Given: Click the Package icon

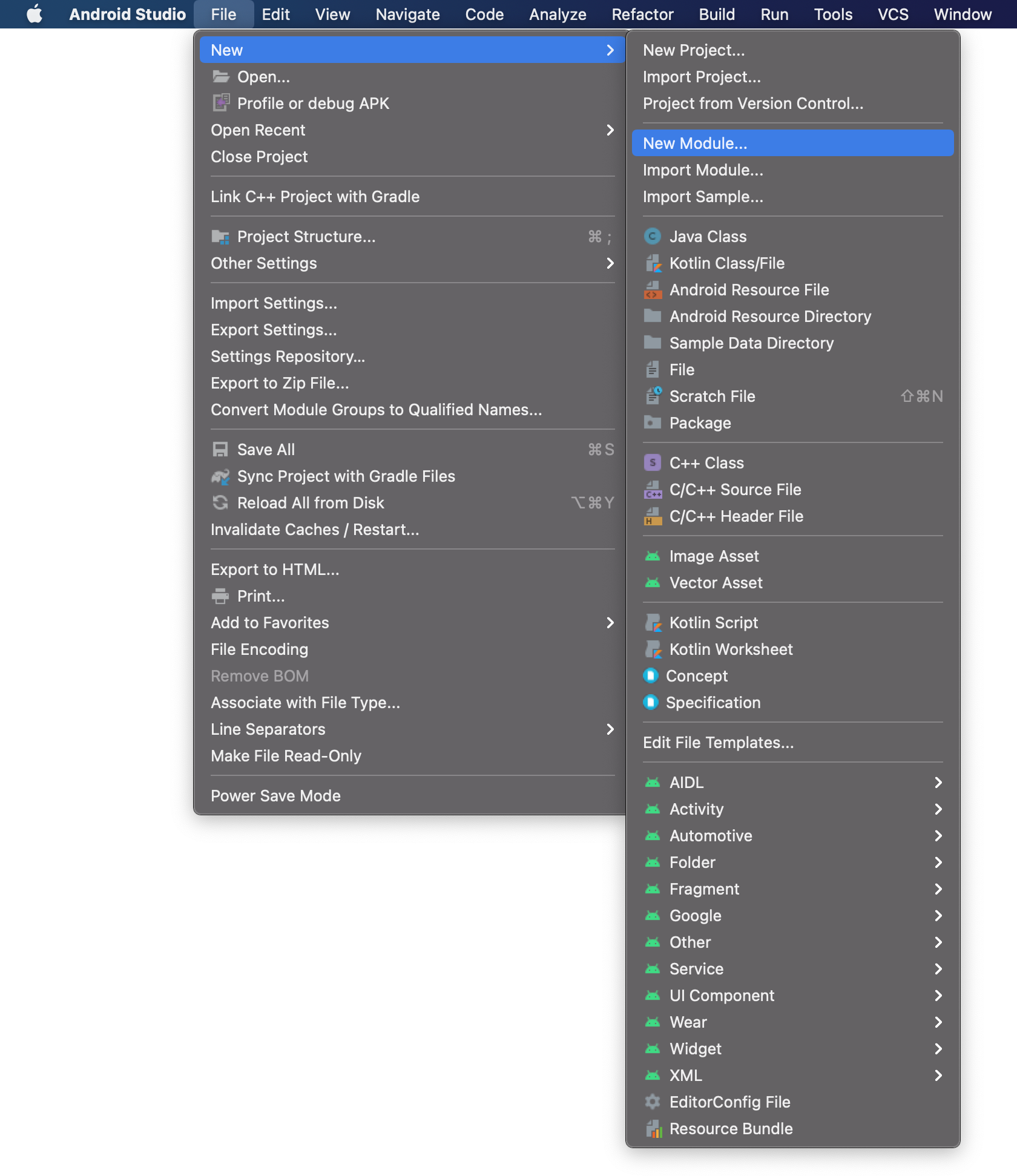Looking at the screenshot, I should click(x=653, y=422).
